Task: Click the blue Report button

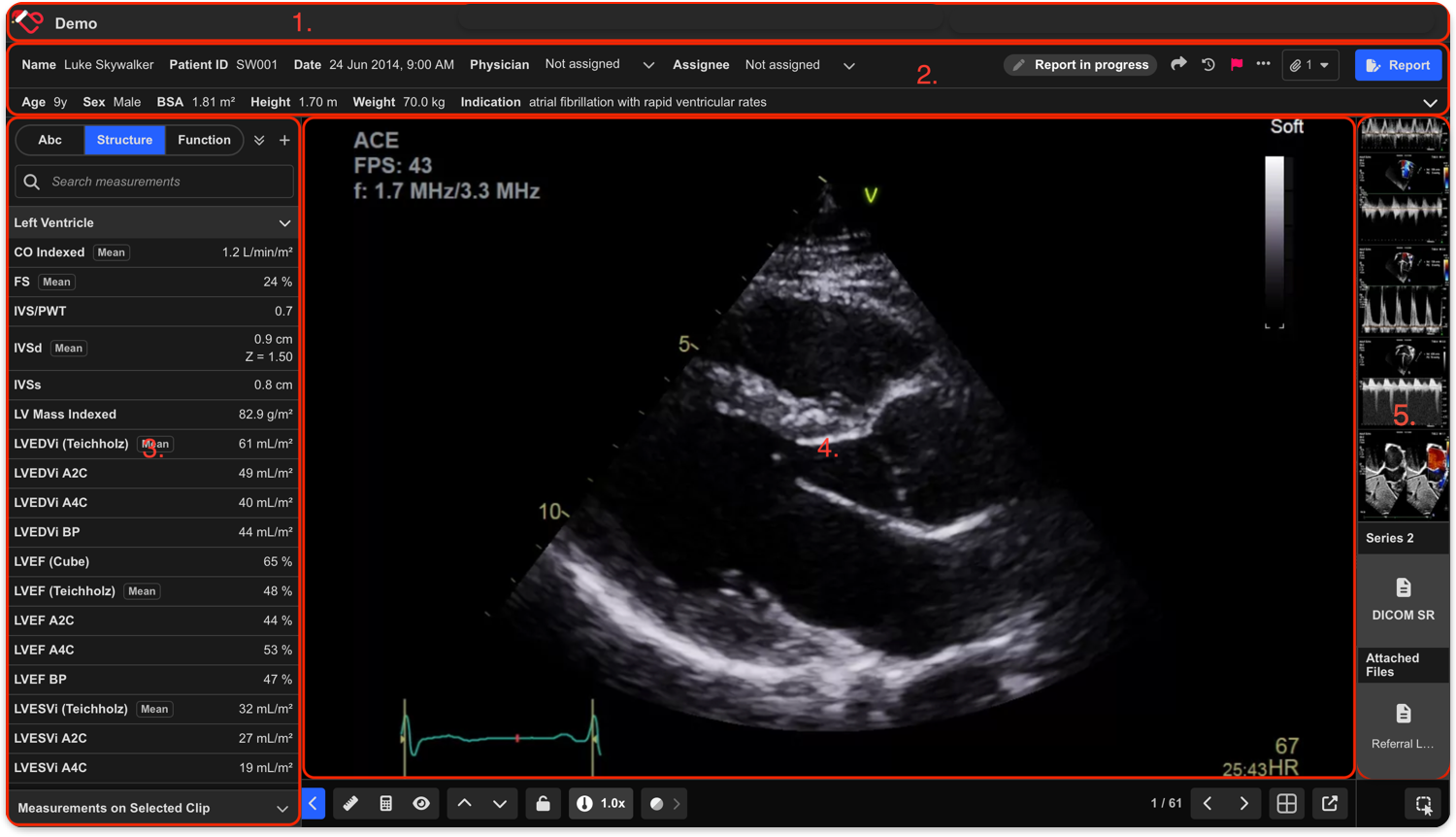Action: click(x=1398, y=65)
